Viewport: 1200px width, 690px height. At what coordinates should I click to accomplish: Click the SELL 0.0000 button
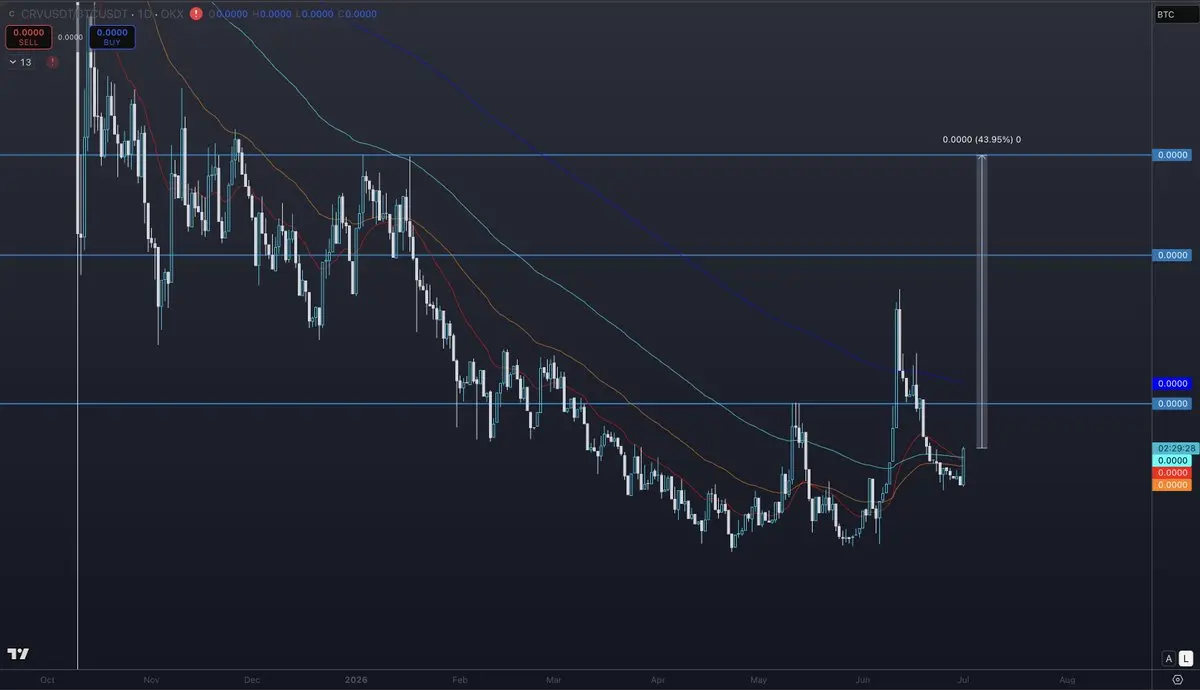coord(28,37)
